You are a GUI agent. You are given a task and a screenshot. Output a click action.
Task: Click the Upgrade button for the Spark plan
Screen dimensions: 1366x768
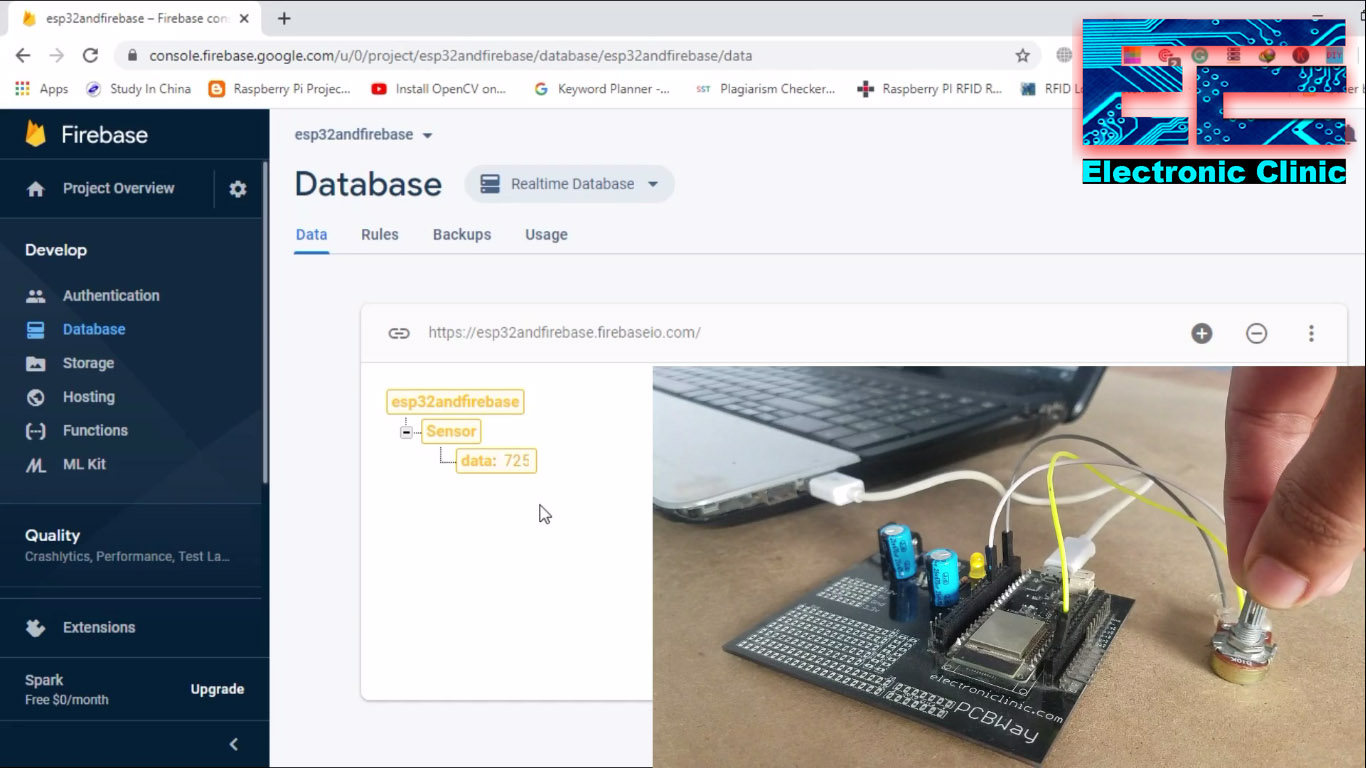[215, 689]
